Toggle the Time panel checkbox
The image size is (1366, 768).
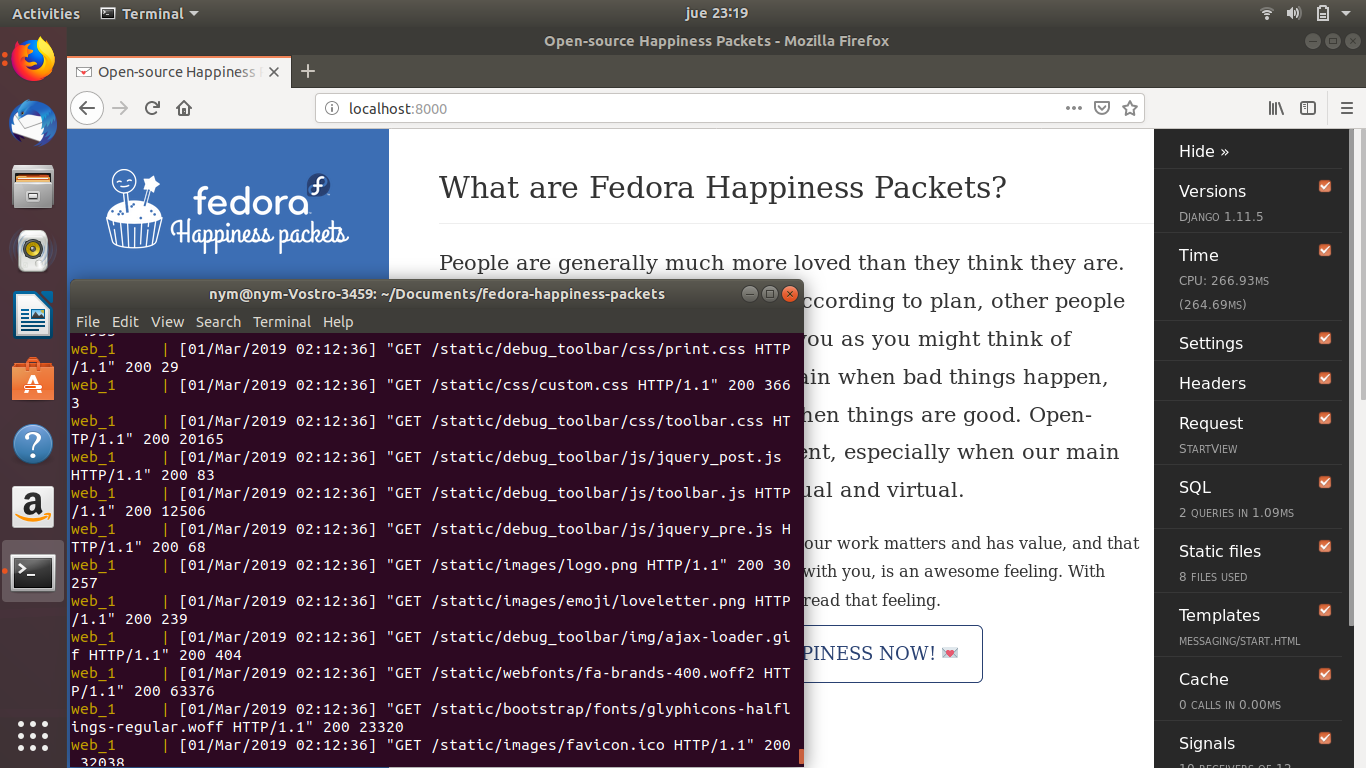(x=1325, y=250)
